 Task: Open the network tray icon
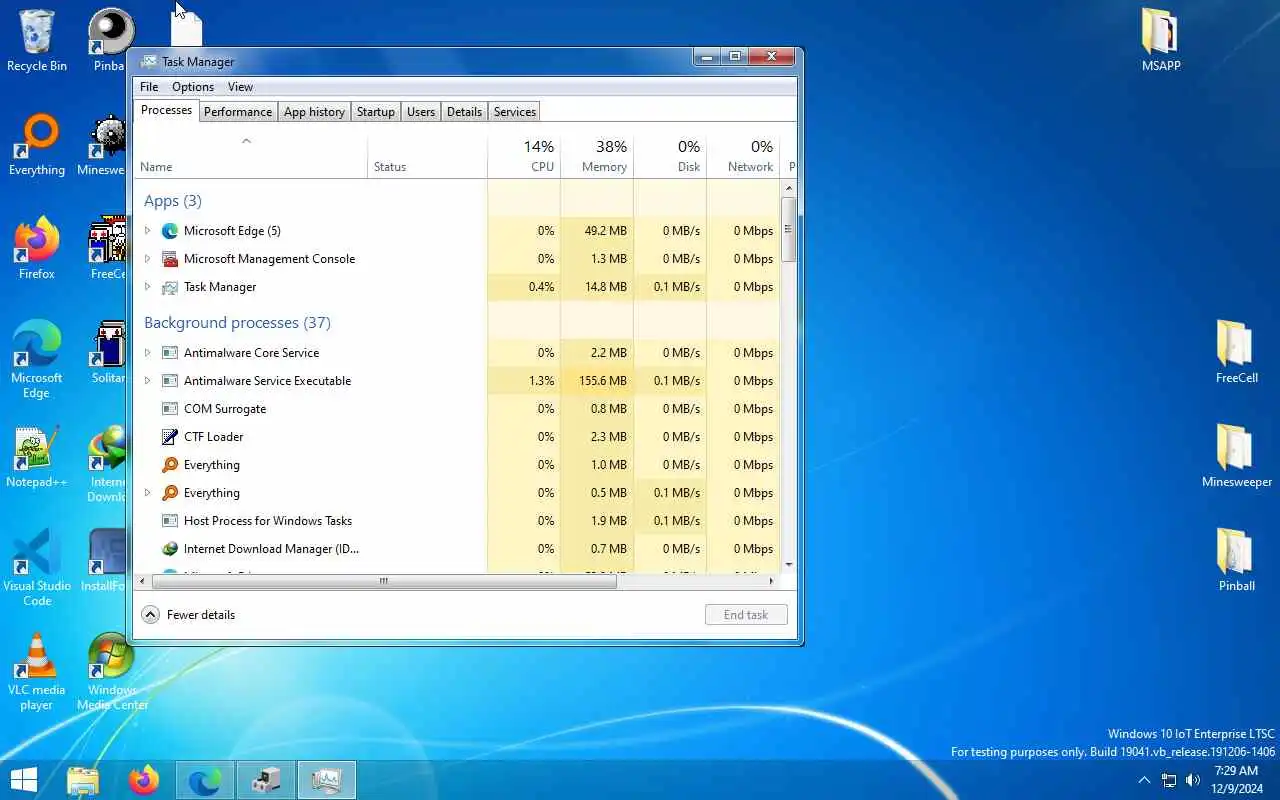[1168, 780]
